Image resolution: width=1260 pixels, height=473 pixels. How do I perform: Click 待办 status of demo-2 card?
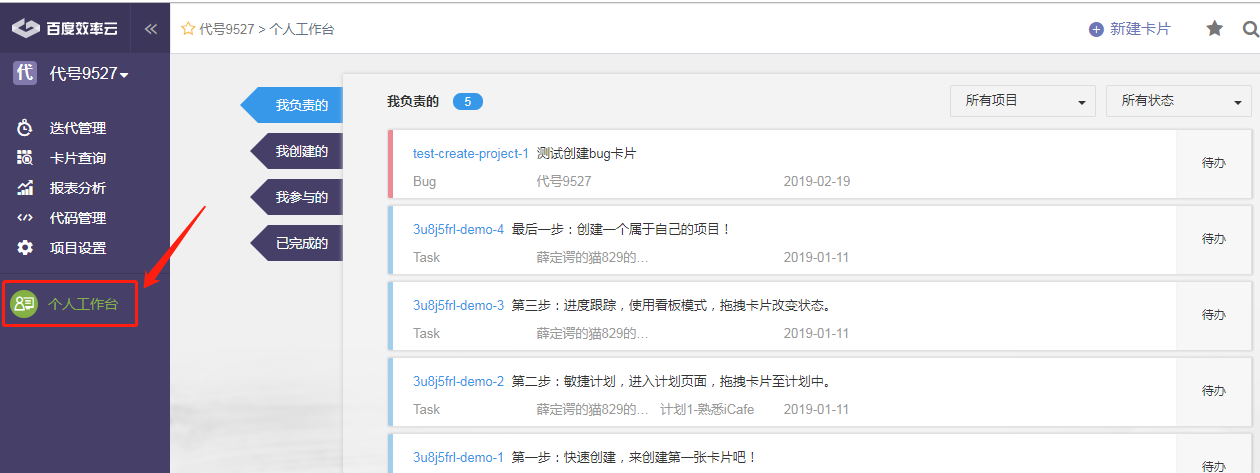[x=1214, y=391]
